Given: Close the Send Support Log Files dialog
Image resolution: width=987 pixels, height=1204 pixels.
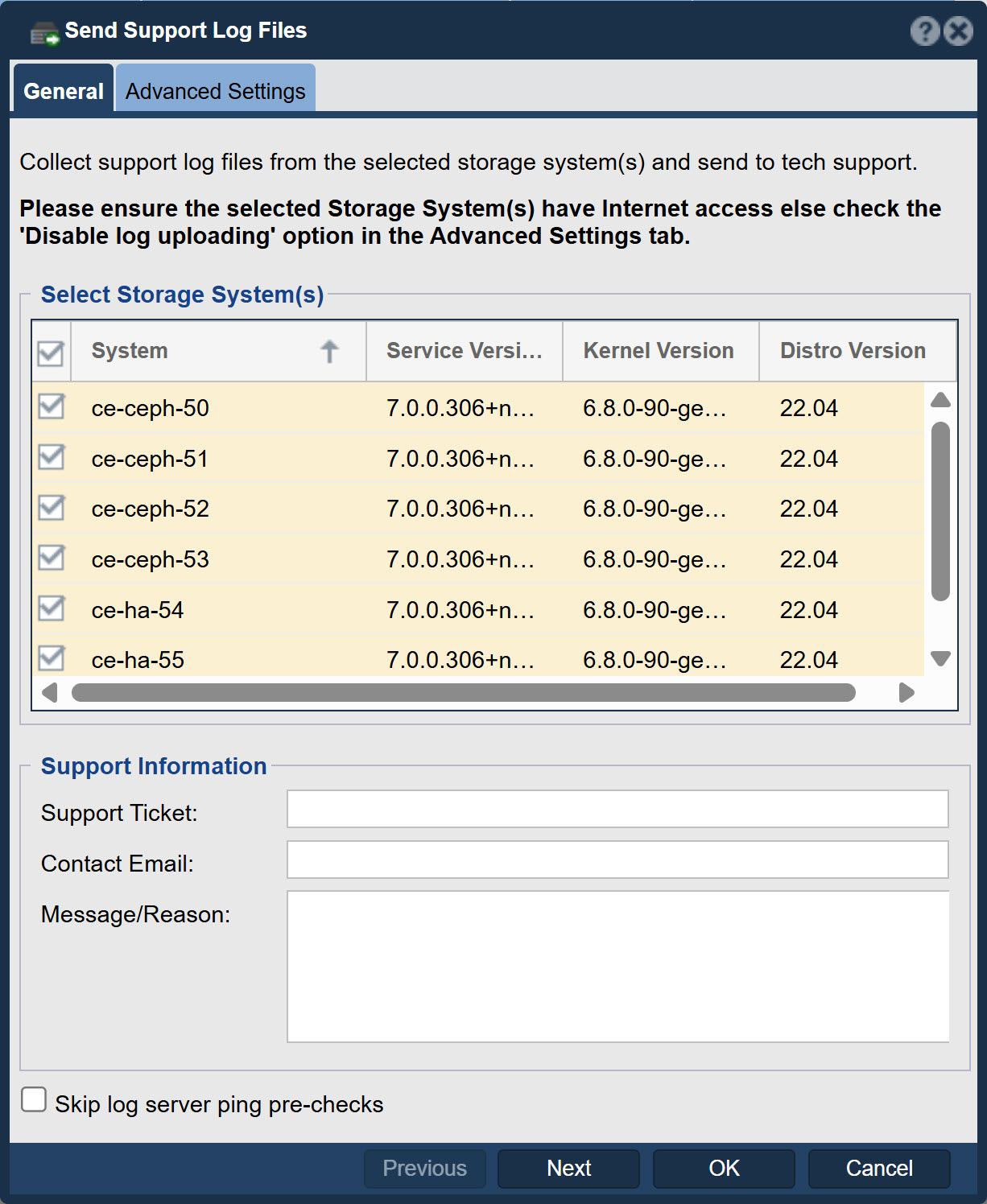Looking at the screenshot, I should (x=958, y=31).
